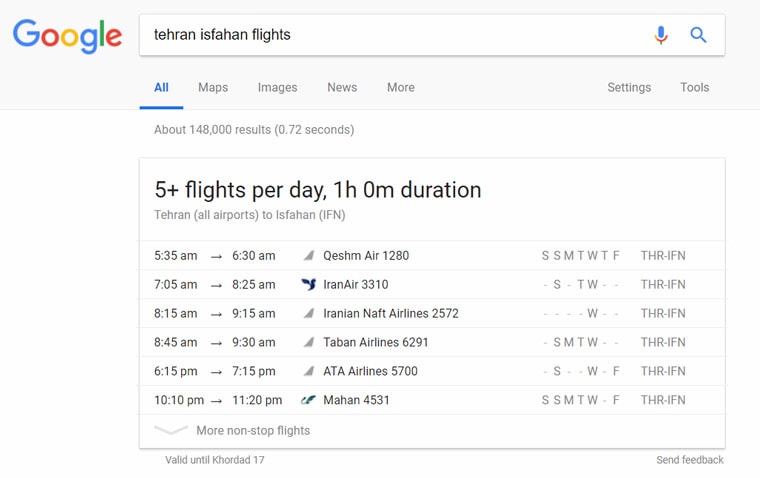Click the Qeshm Air airline icon

pyautogui.click(x=309, y=255)
